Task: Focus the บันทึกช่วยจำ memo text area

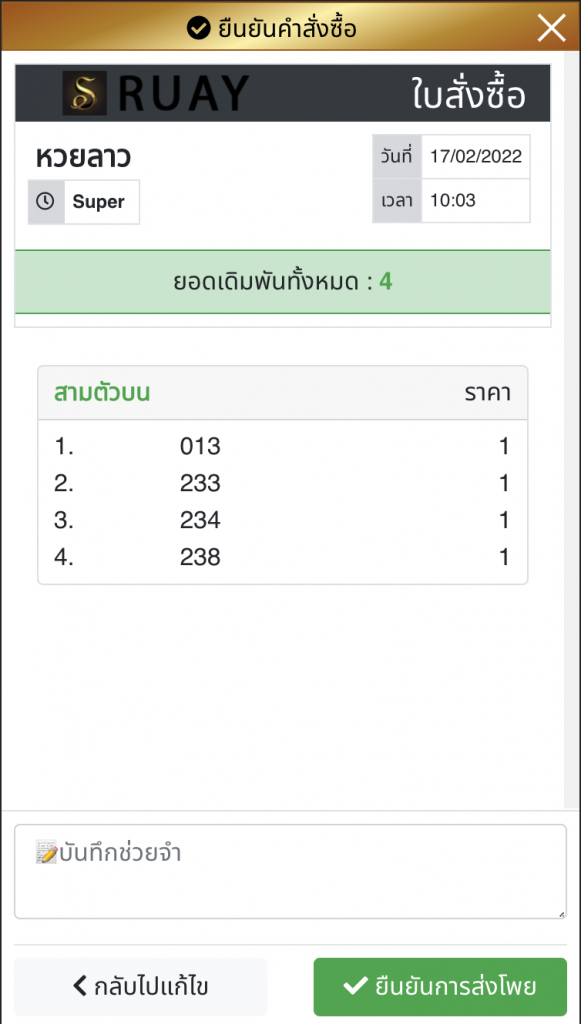Action: [x=290, y=871]
